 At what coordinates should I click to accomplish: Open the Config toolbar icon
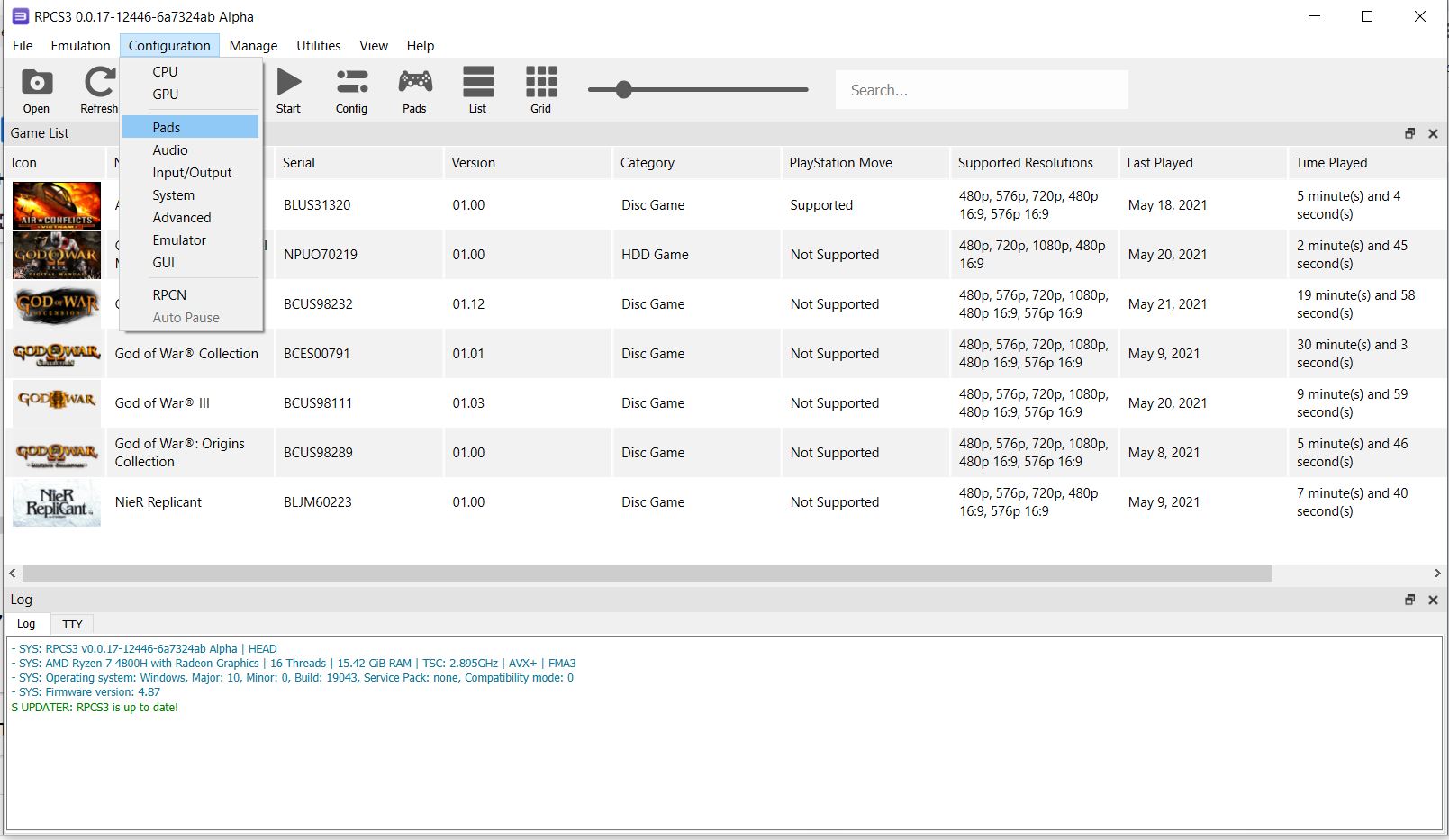tap(351, 89)
